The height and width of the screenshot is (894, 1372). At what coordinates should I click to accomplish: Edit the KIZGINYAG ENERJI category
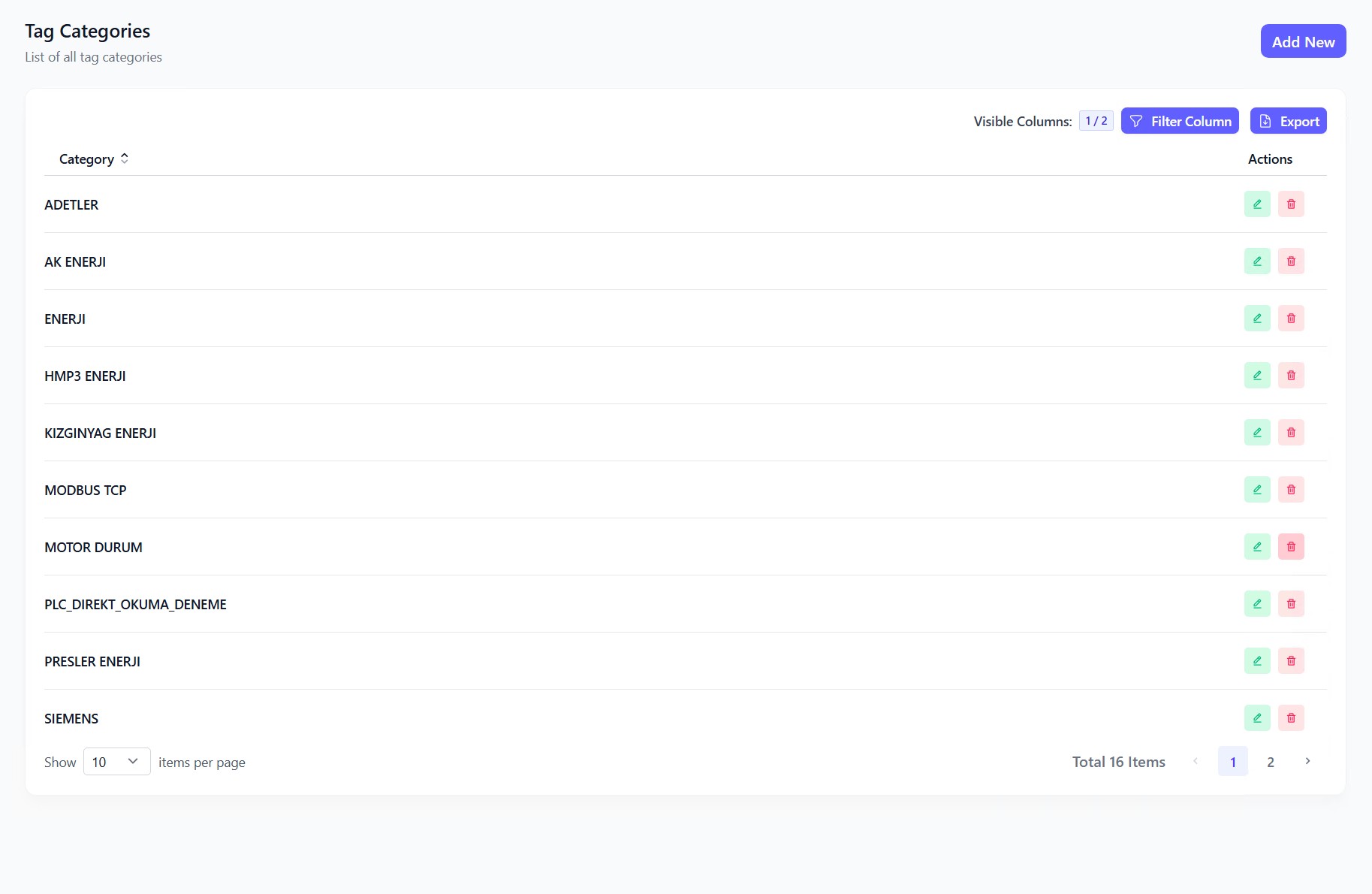pyautogui.click(x=1256, y=433)
